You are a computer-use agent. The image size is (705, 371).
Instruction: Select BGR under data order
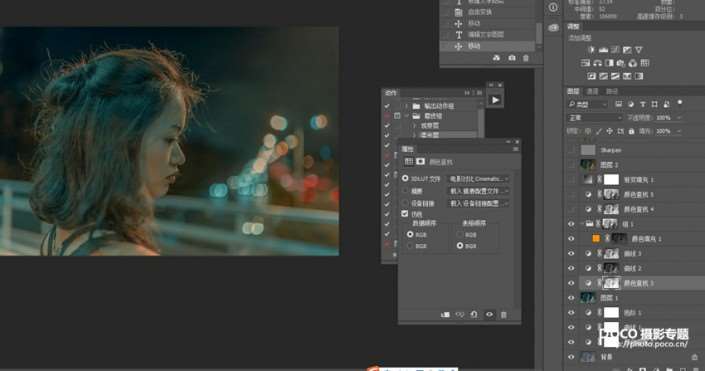(410, 246)
